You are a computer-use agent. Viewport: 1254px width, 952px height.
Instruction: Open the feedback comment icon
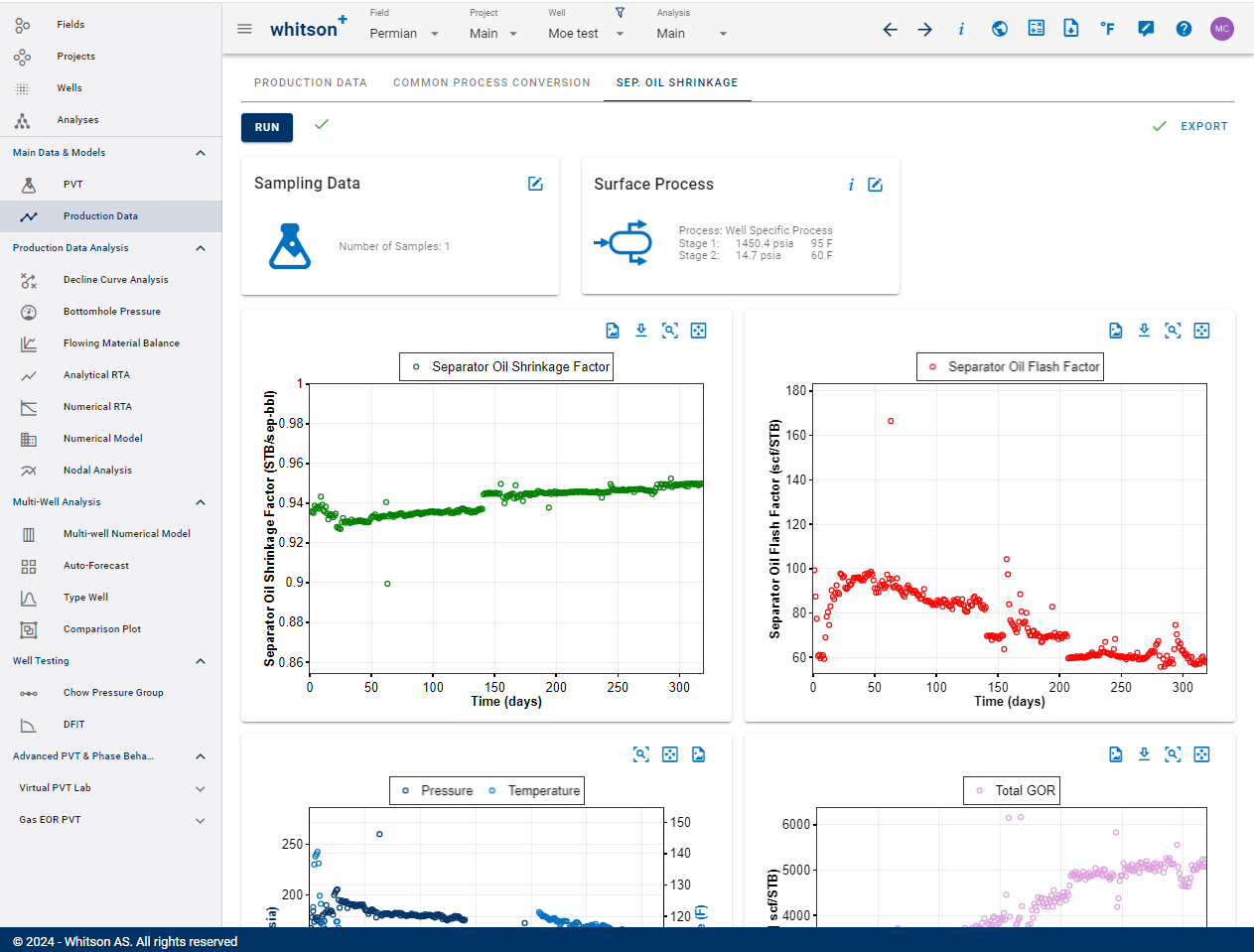(x=1146, y=29)
